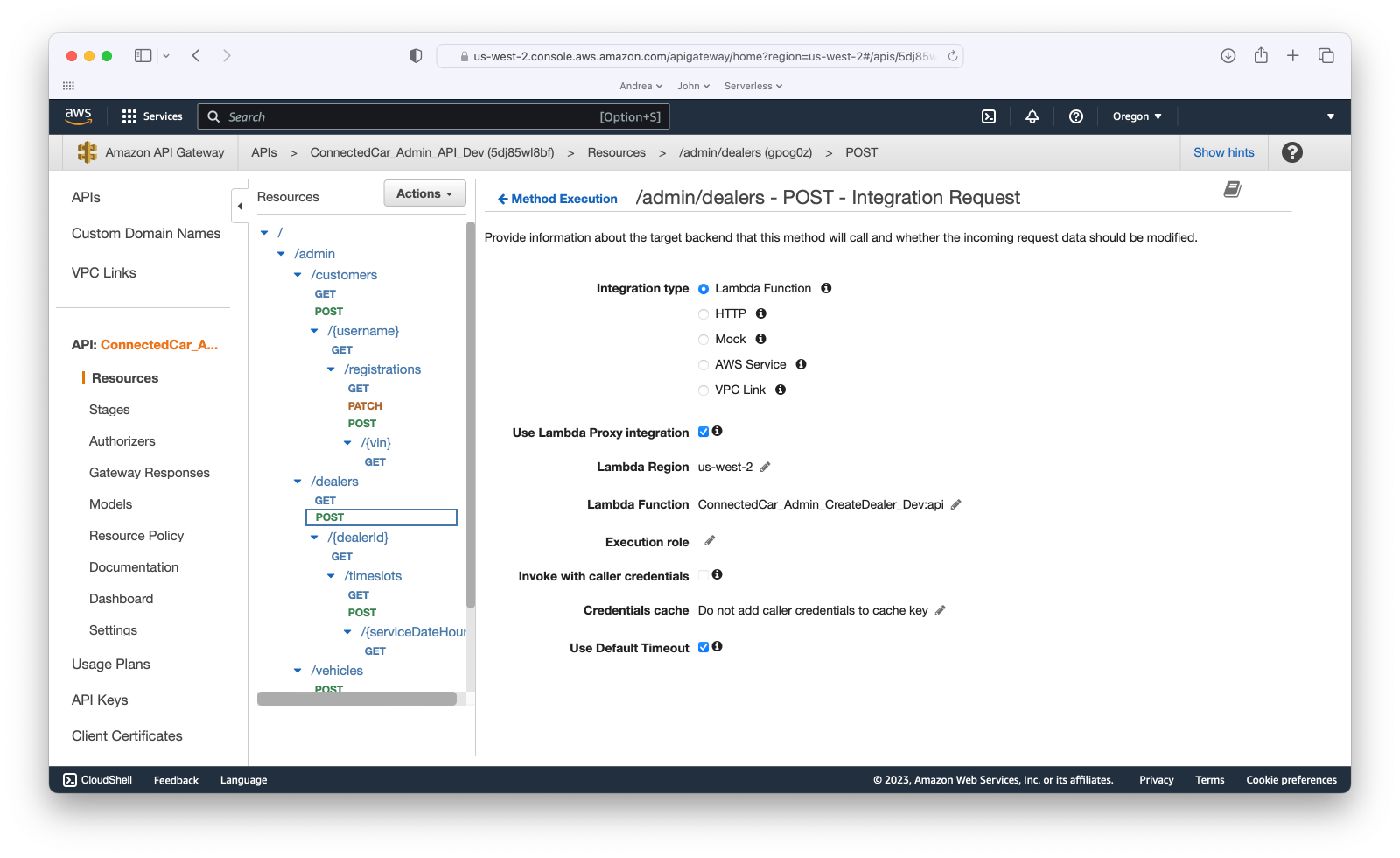The width and height of the screenshot is (1400, 858).
Task: Open Cookie preferences in footer
Action: 1291,780
